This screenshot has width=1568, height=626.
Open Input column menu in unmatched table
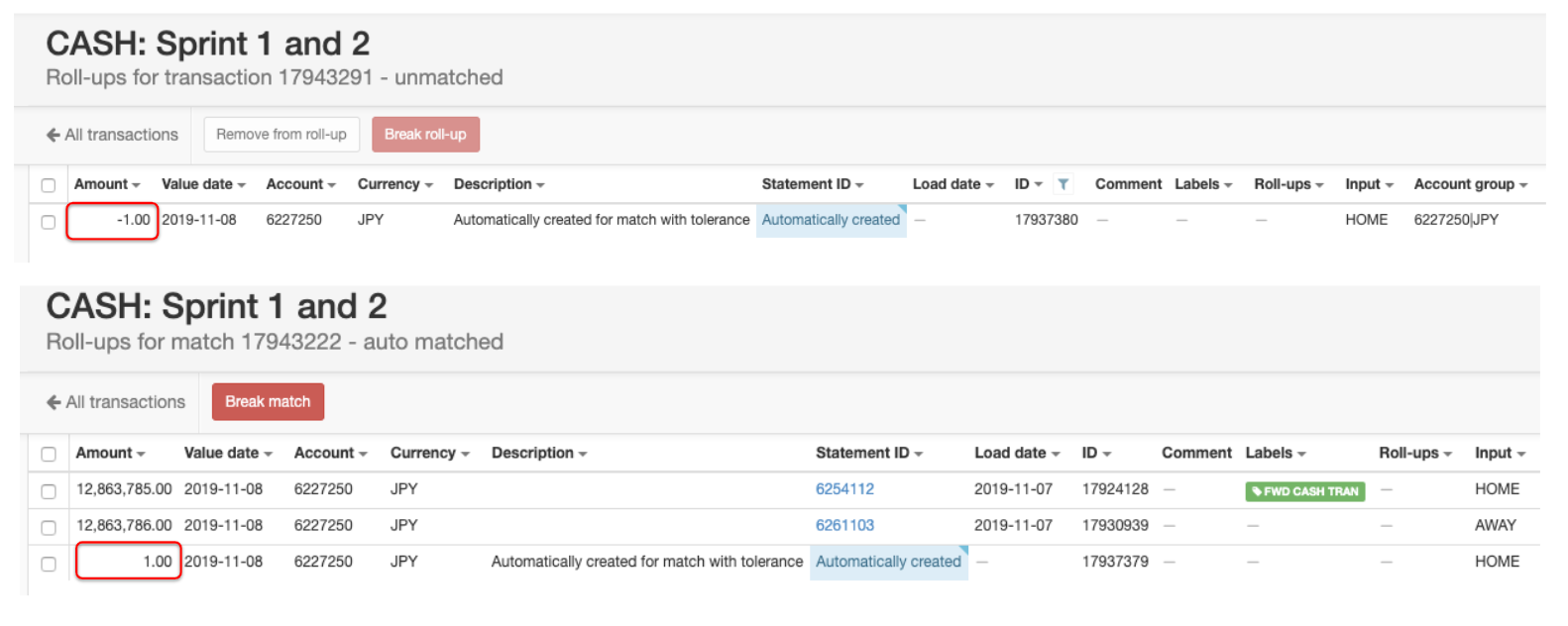pos(1369,184)
